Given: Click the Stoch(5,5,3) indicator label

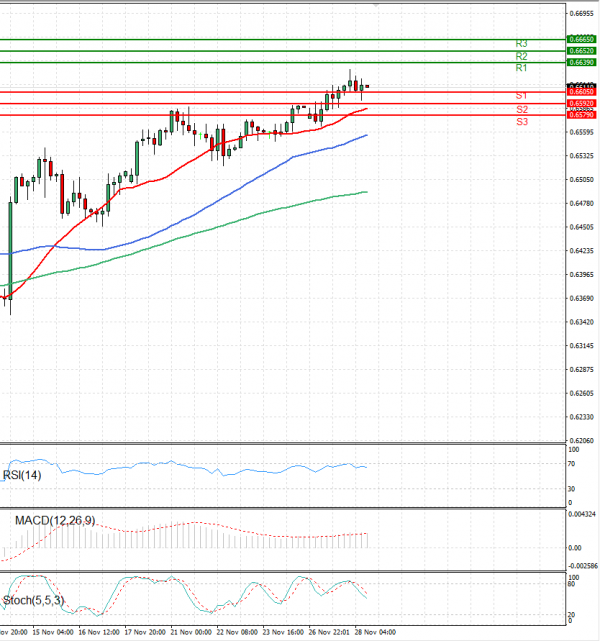Looking at the screenshot, I should (x=34, y=600).
